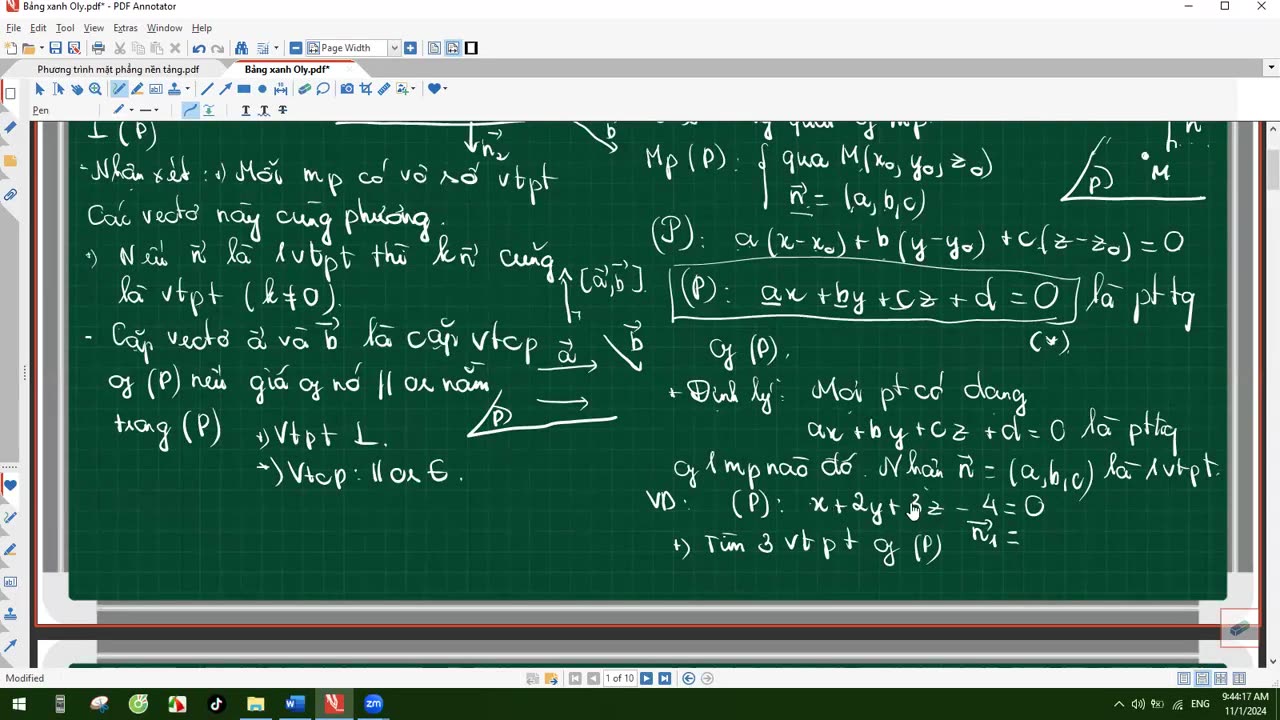Choose the Select Text cursor tool
Viewport: 1280px width, 720px height.
tap(58, 89)
